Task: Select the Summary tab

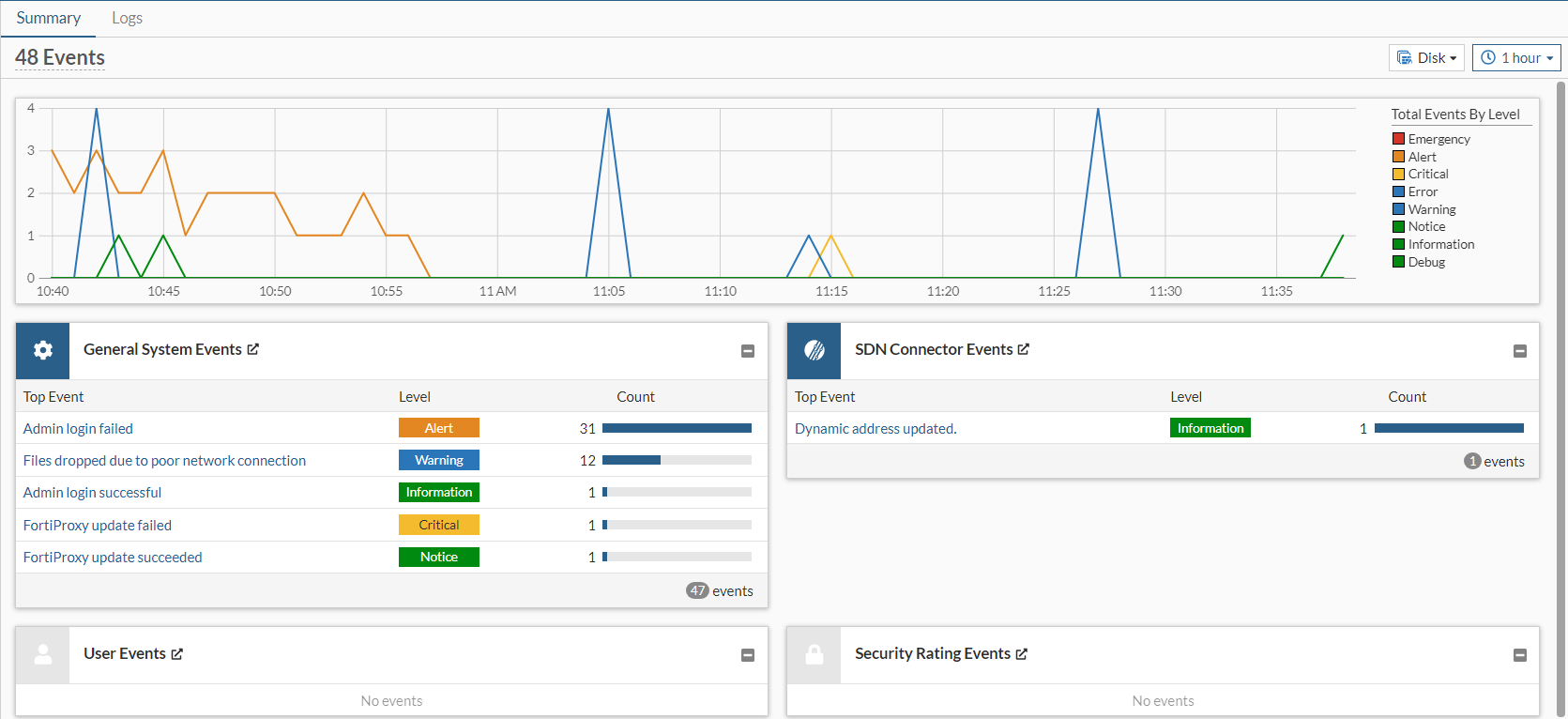Action: click(48, 18)
